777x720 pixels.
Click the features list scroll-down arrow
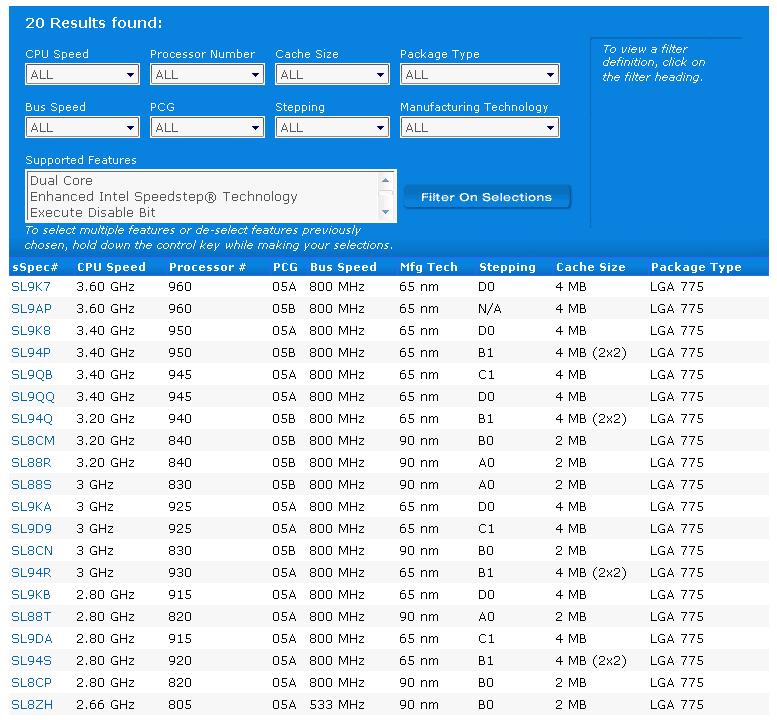tap(386, 212)
